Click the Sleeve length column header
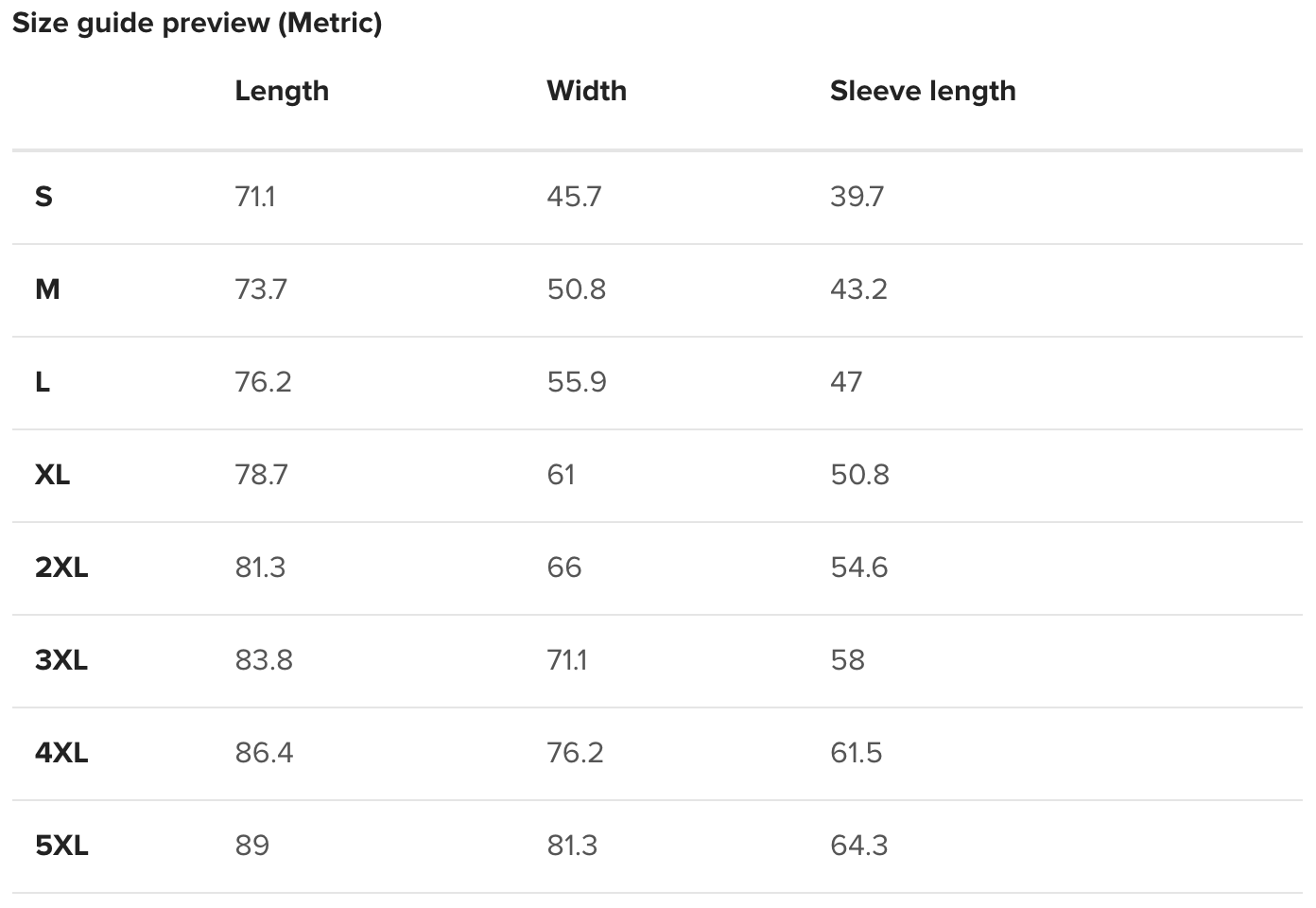This screenshot has height=908, width=1316. (x=923, y=91)
